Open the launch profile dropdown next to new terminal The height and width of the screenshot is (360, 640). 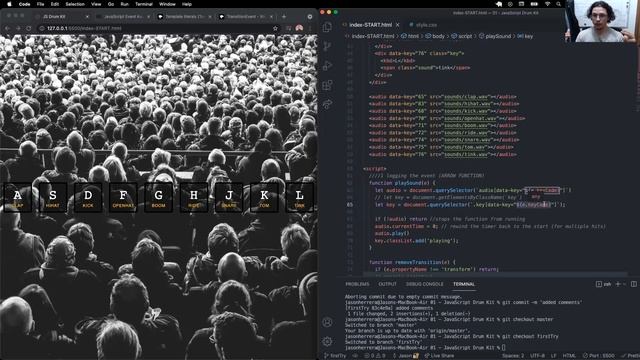click(624, 284)
